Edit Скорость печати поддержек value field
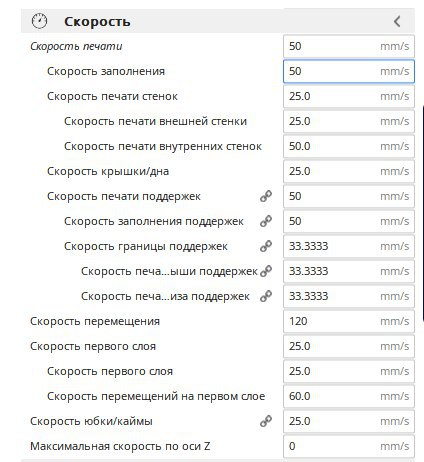 coord(349,196)
